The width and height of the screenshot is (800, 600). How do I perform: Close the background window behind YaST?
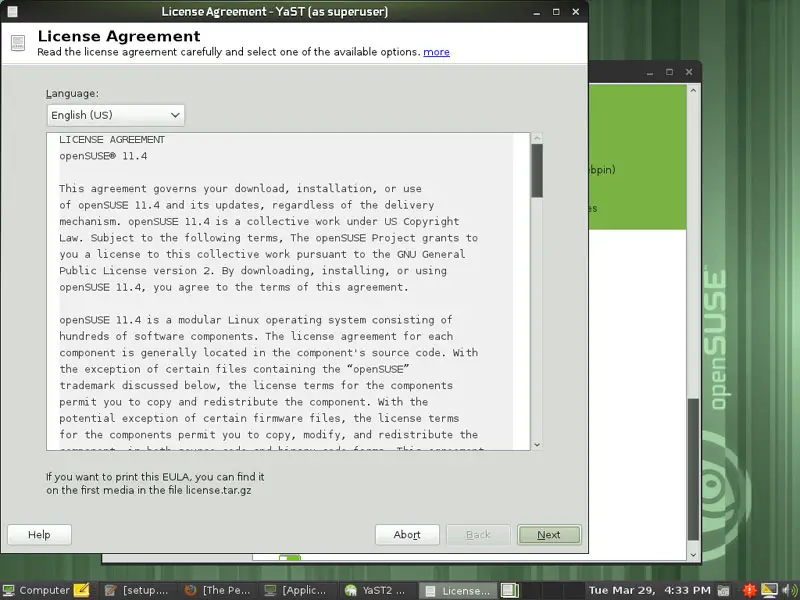(x=689, y=72)
